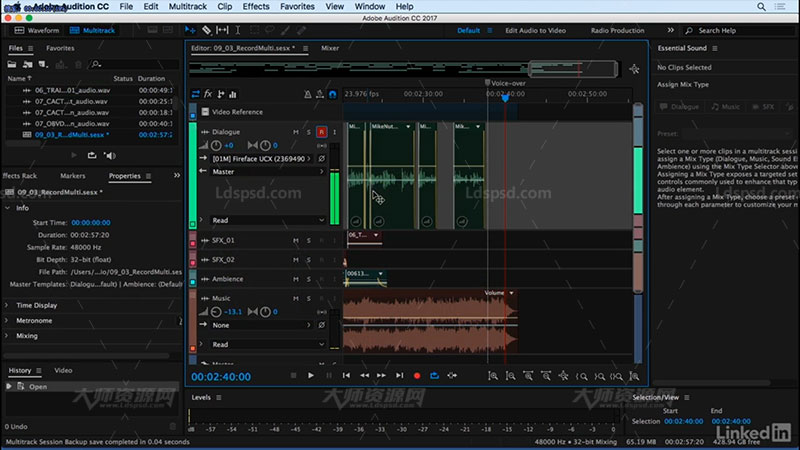Expand Metronome section in Properties
The width and height of the screenshot is (800, 450).
pyautogui.click(x=7, y=320)
